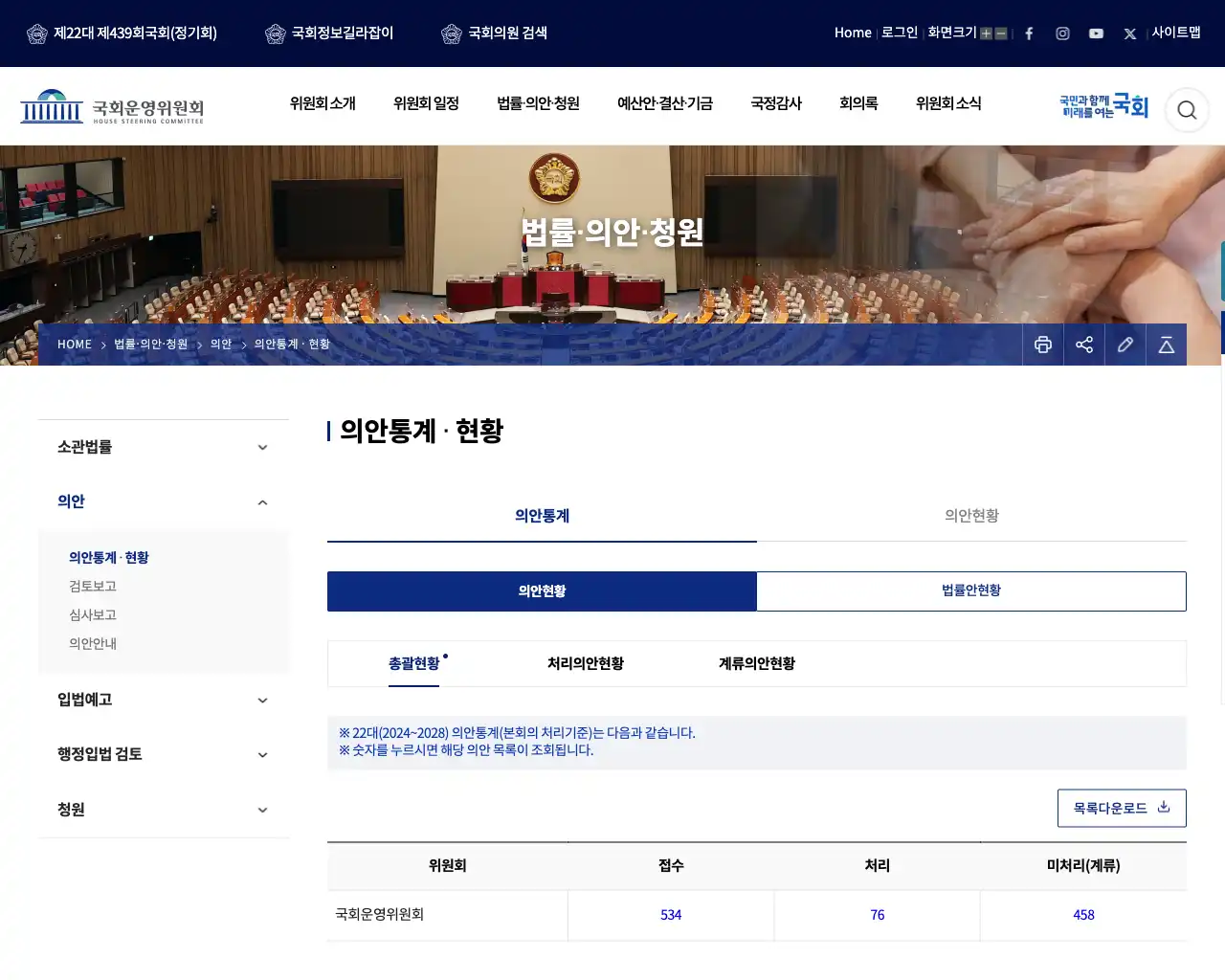Select the 계류의안현황 tab
Image resolution: width=1225 pixels, height=980 pixels.
757,663
